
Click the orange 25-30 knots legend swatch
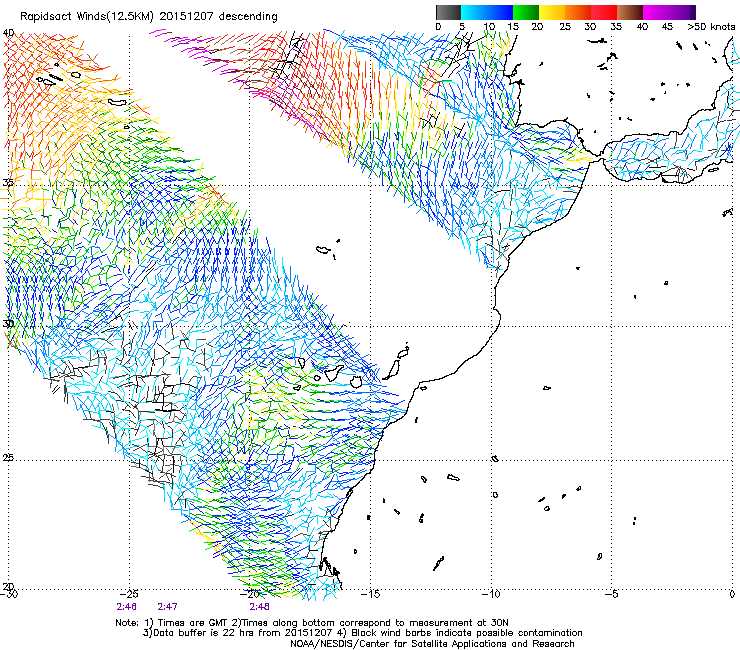point(578,12)
